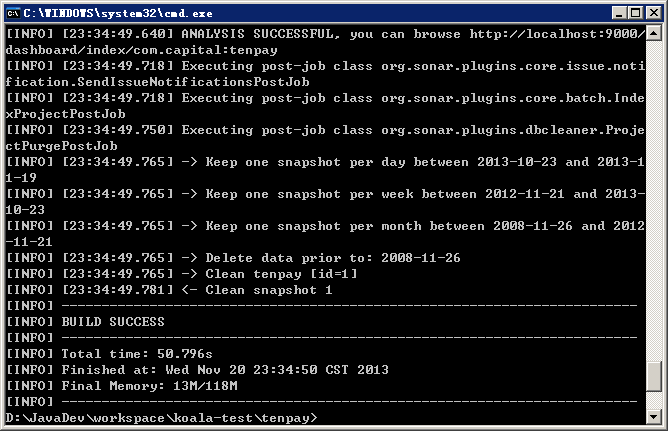The height and width of the screenshot is (431, 668).
Task: Click the command prompt after tenpay>
Action: click(x=324, y=418)
